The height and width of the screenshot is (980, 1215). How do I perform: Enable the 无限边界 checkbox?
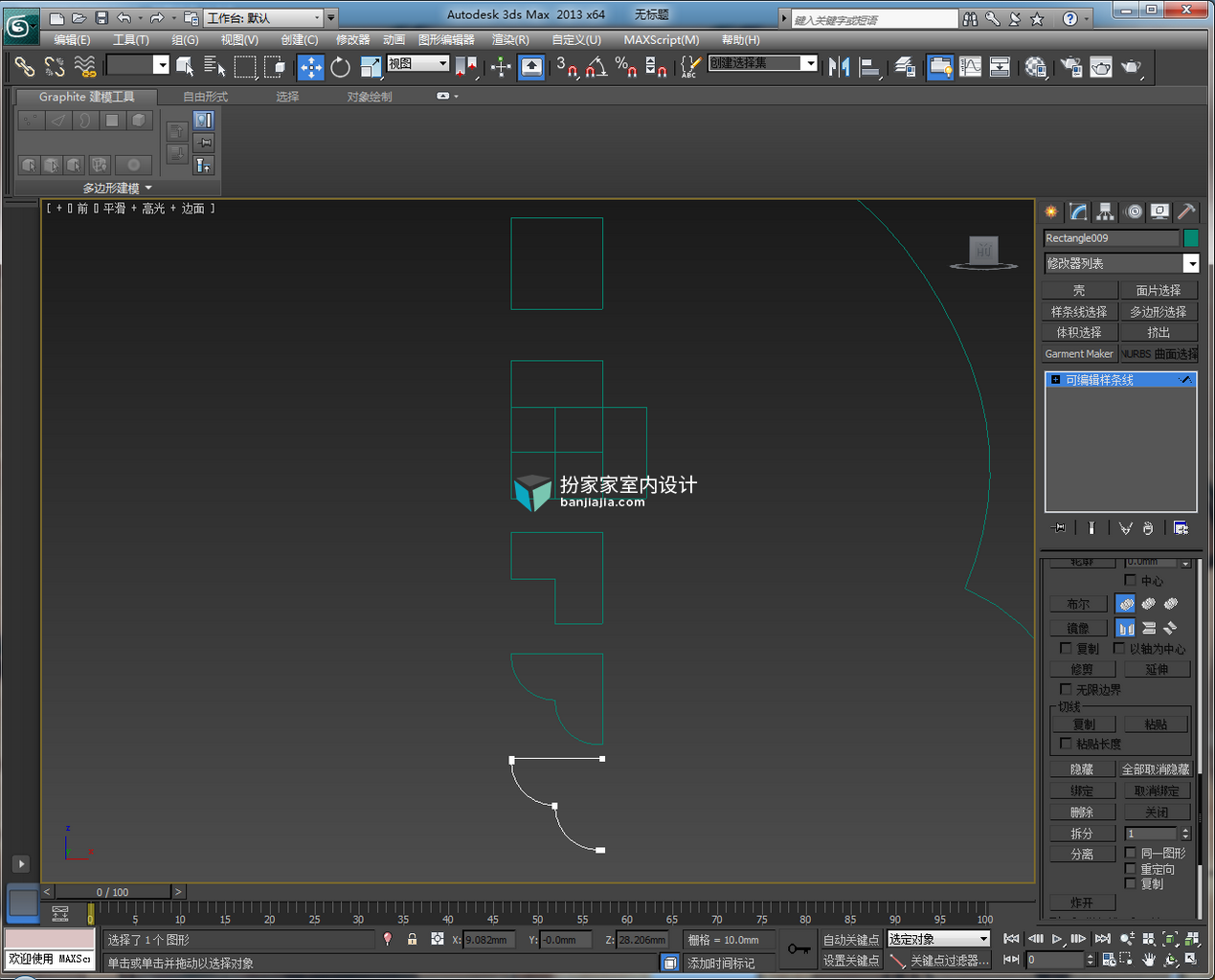pos(1066,689)
